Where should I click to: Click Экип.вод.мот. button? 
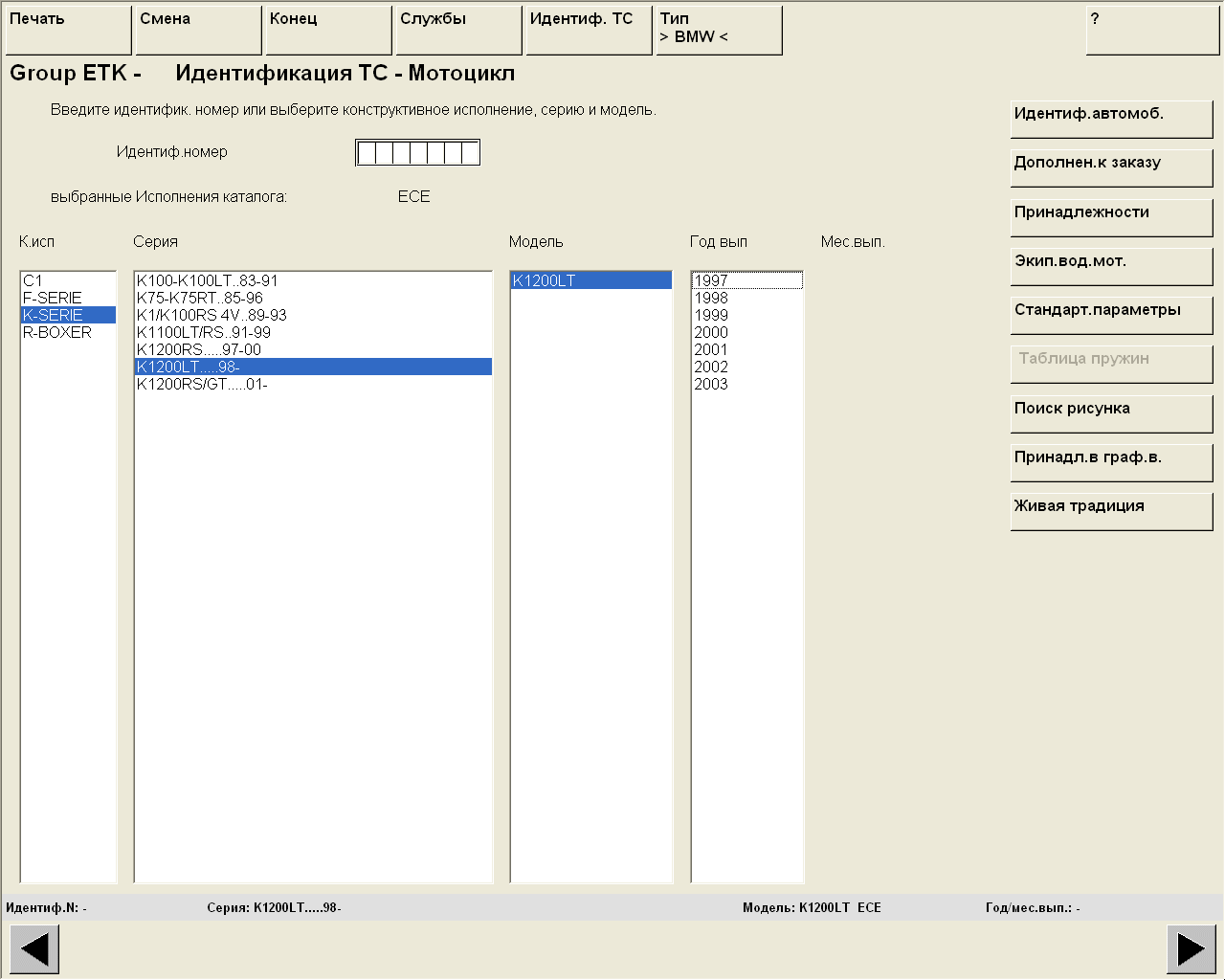click(x=1111, y=267)
